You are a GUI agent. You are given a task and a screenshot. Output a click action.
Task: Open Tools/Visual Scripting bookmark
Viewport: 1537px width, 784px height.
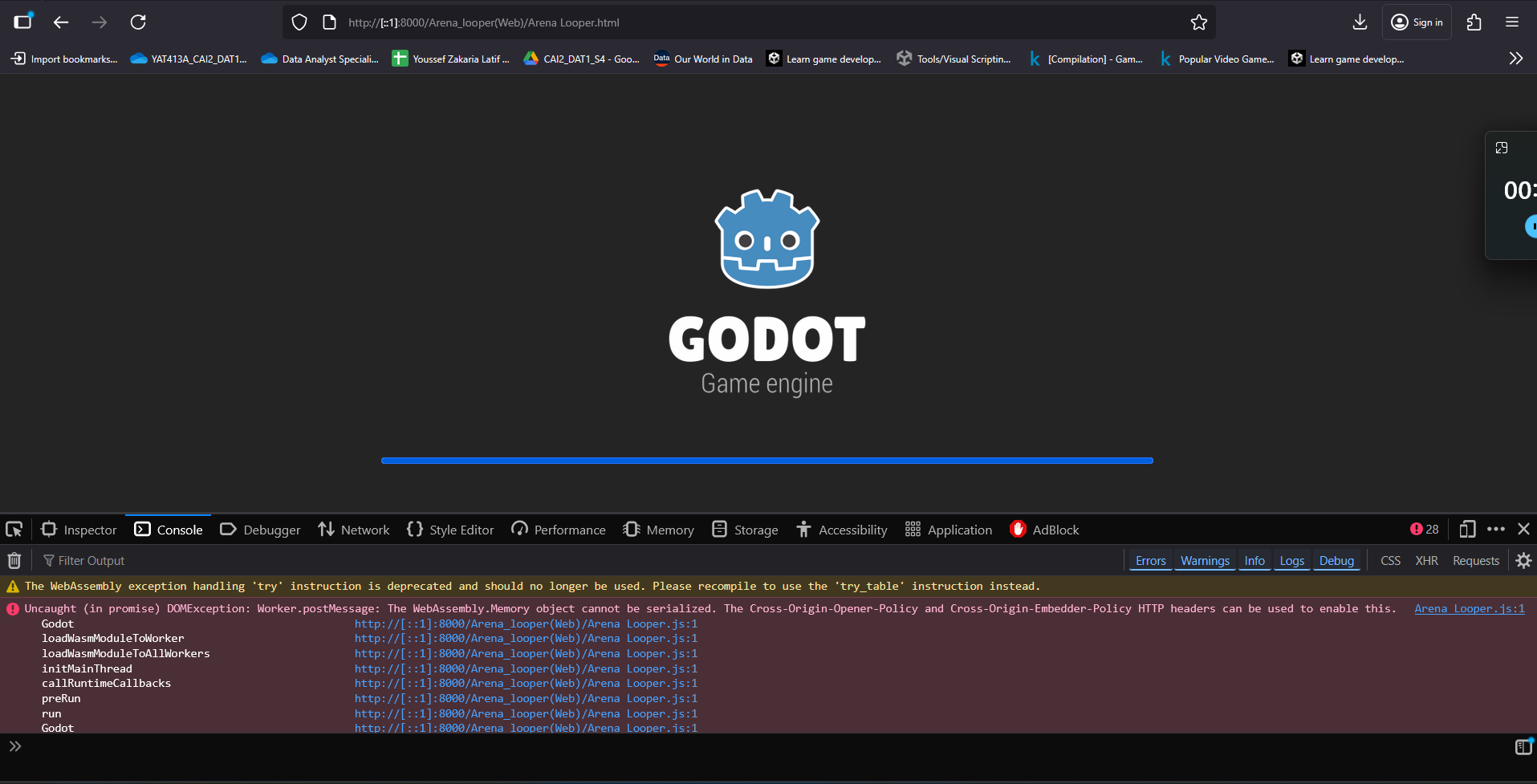[x=954, y=59]
